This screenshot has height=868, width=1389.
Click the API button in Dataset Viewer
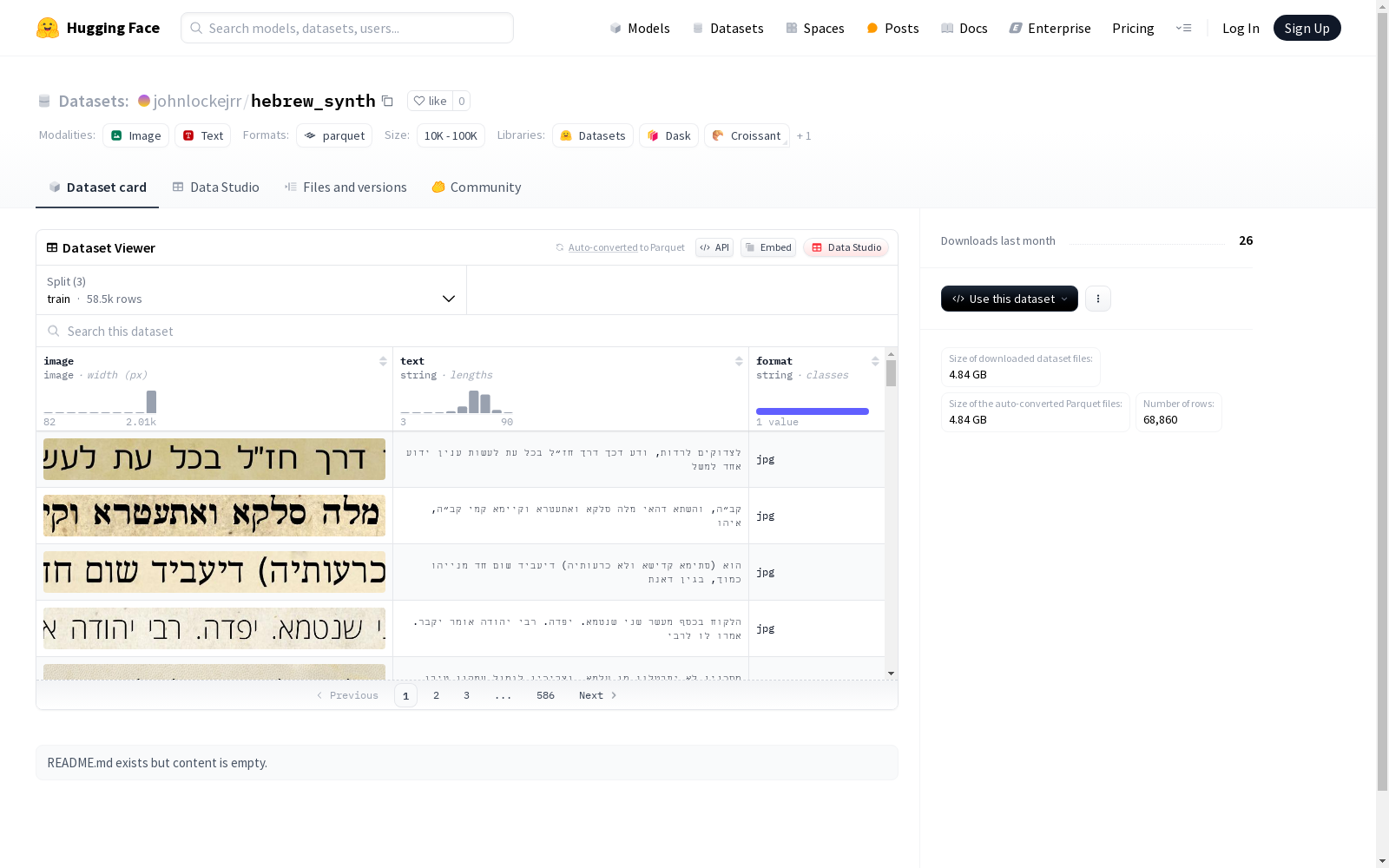(x=714, y=247)
